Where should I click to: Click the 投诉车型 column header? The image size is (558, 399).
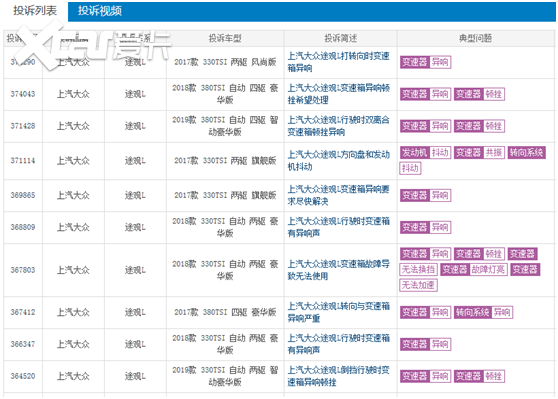(x=225, y=38)
